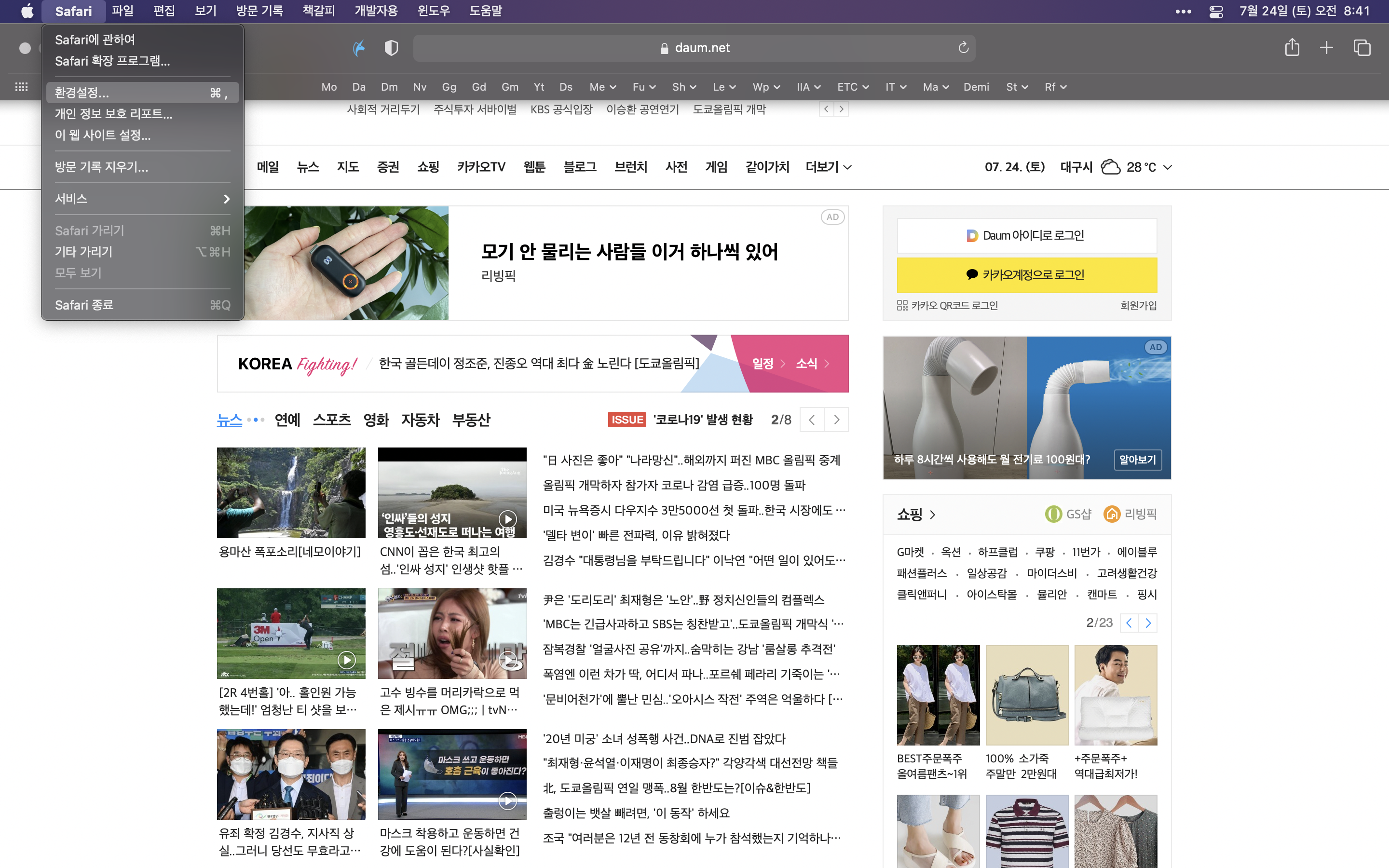Viewport: 1389px width, 868px height.
Task: Click Daum 아이디로 로그인 button
Action: [x=1027, y=235]
